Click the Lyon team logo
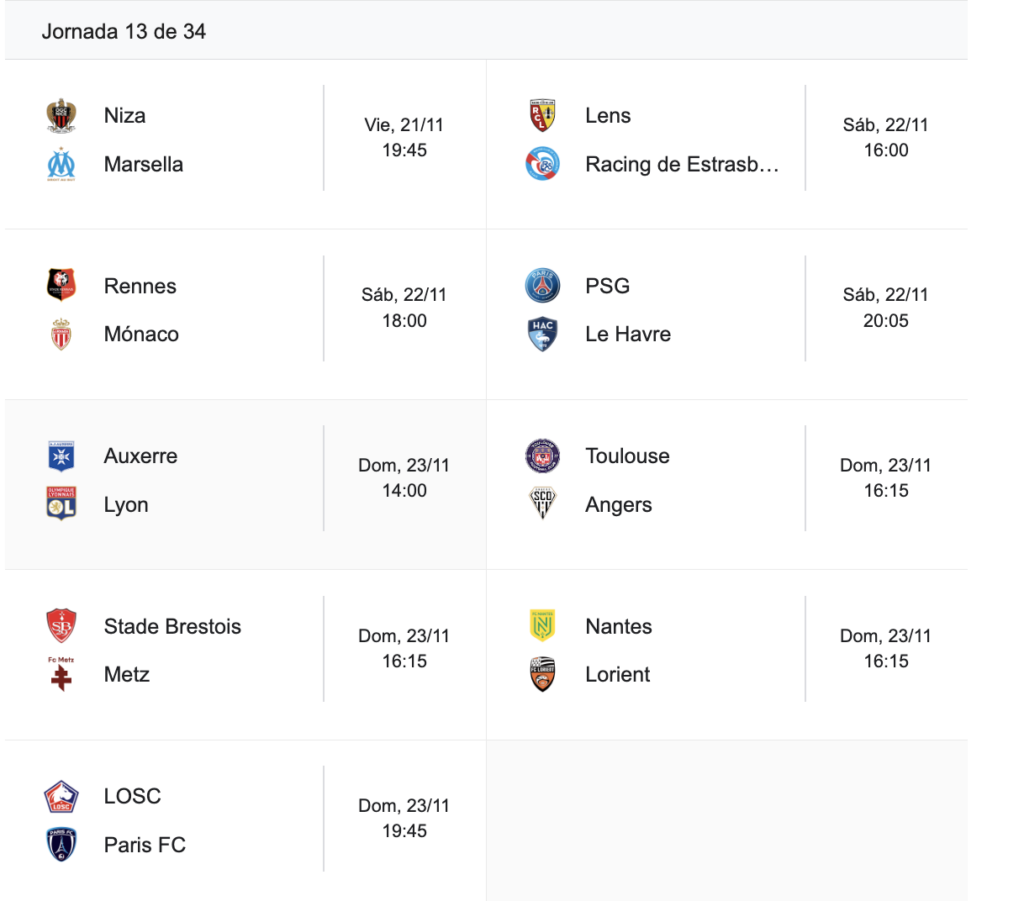 [x=62, y=504]
